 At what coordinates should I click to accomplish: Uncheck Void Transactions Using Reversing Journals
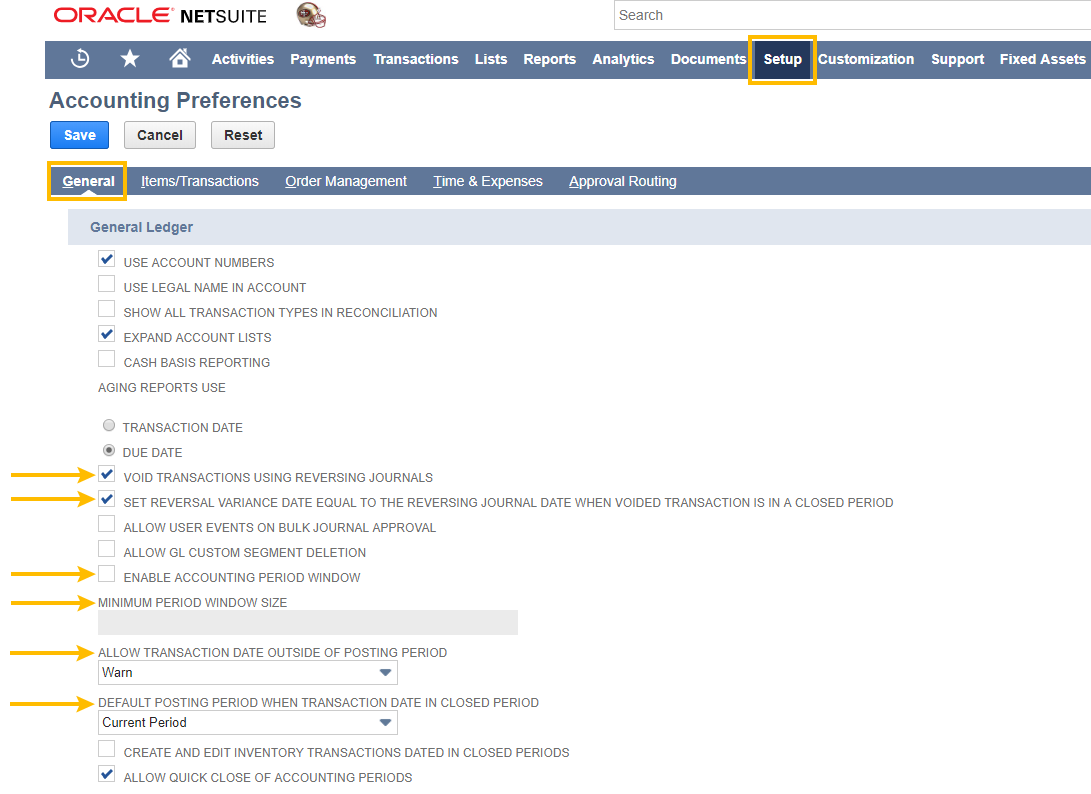(106, 475)
